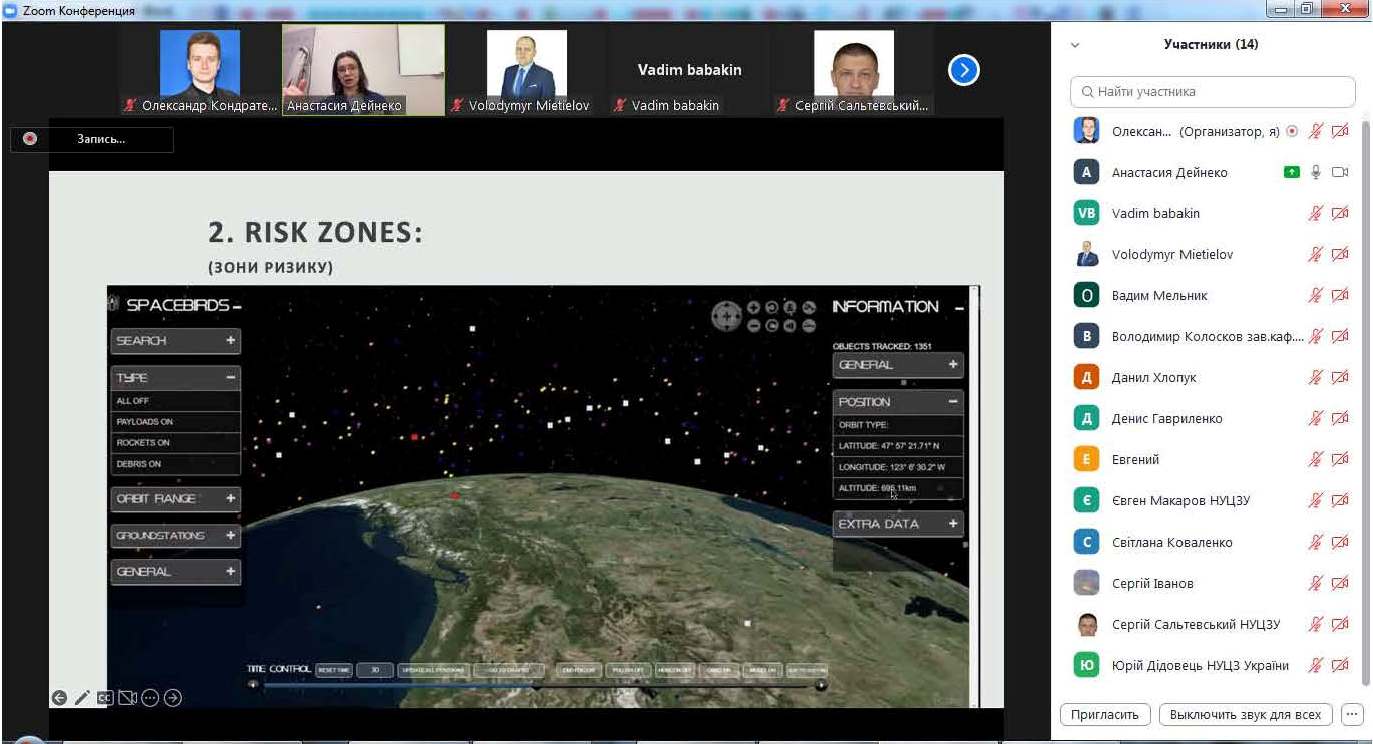The width and height of the screenshot is (1373, 744).
Task: Click the left end handle of the time slider
Action: tap(253, 685)
